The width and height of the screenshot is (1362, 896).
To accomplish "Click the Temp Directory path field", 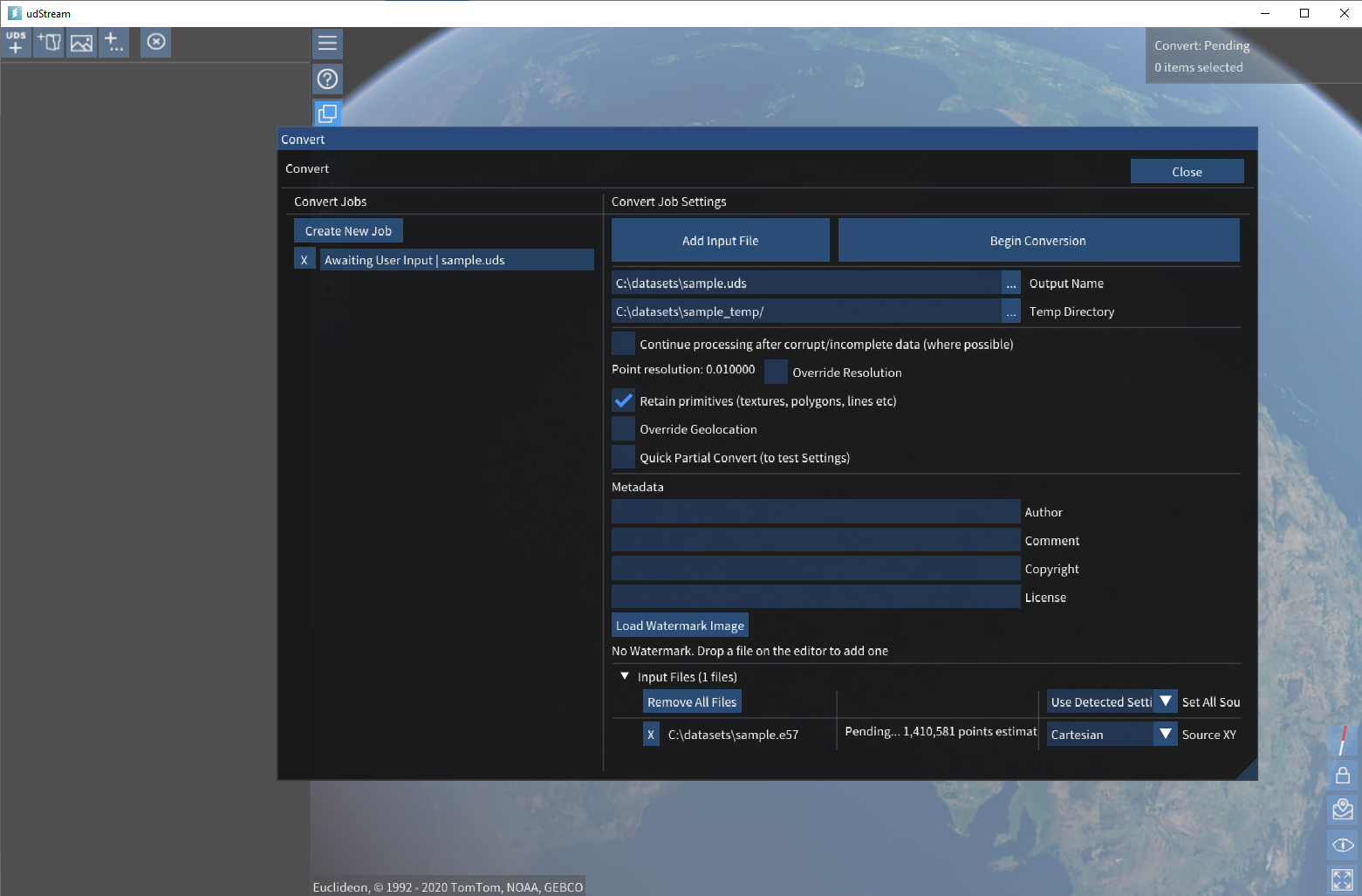I will coord(807,311).
